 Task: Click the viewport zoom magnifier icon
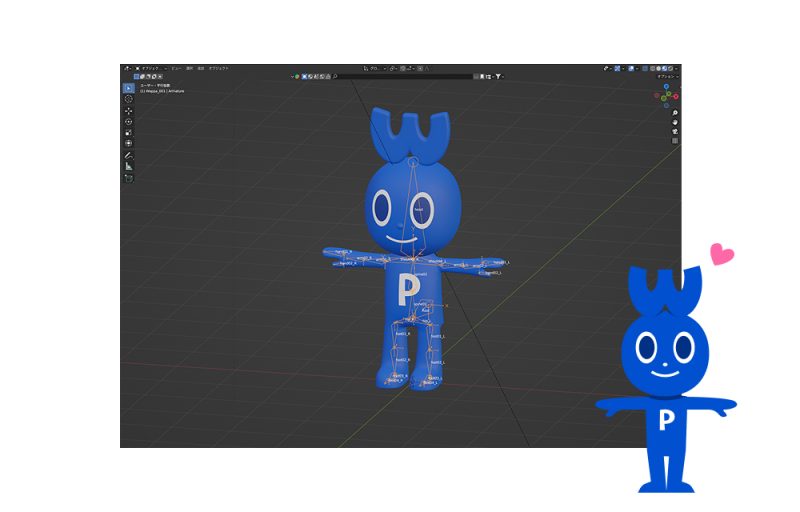675,112
